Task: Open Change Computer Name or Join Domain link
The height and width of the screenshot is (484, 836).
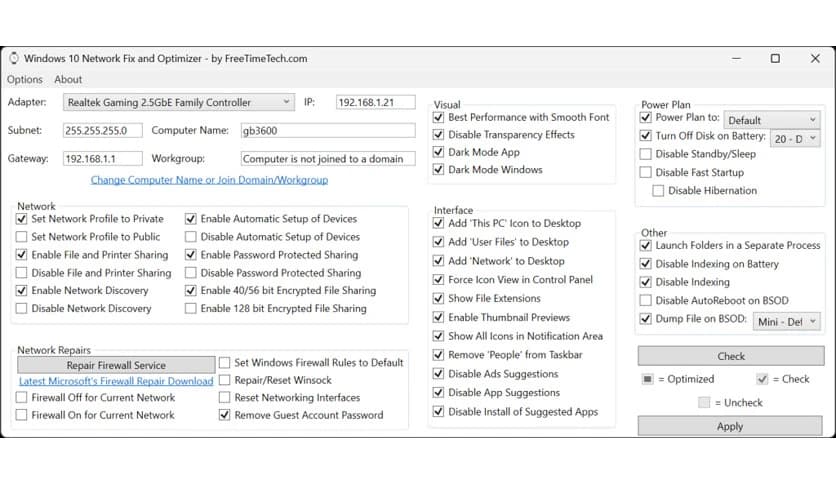Action: click(209, 180)
